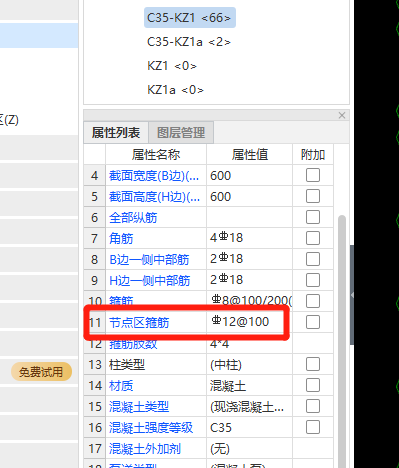Open the 截面高度(H边) property link
This screenshot has height=468, width=399.
tap(154, 197)
